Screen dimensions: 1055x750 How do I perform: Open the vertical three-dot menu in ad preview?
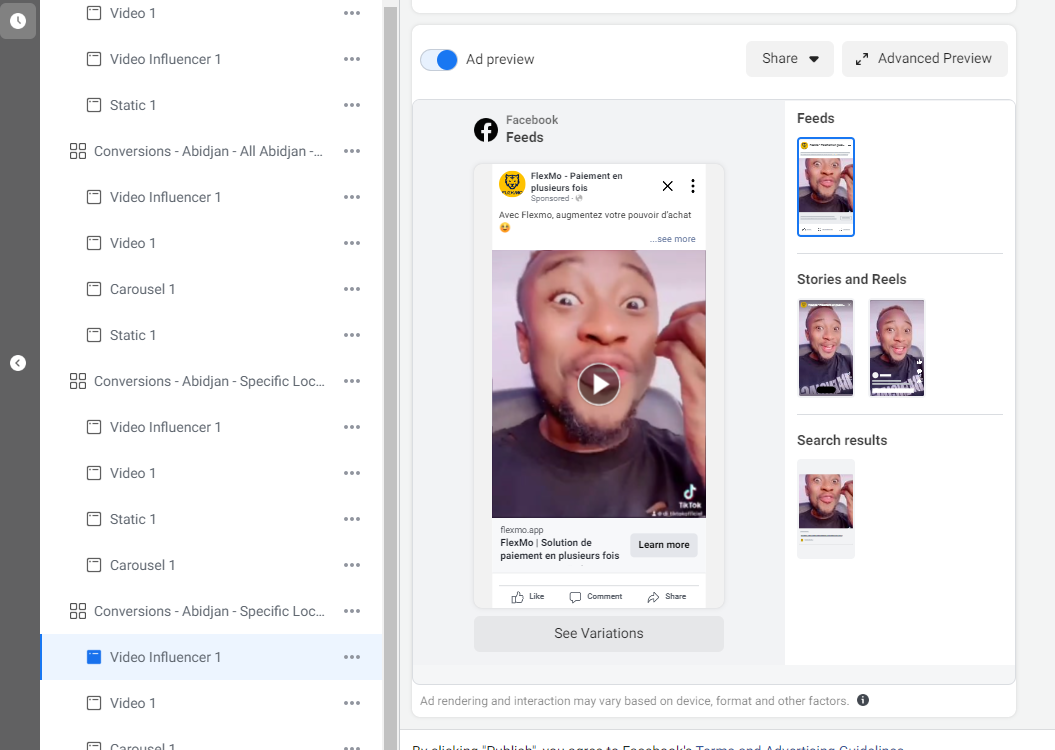[x=692, y=186]
